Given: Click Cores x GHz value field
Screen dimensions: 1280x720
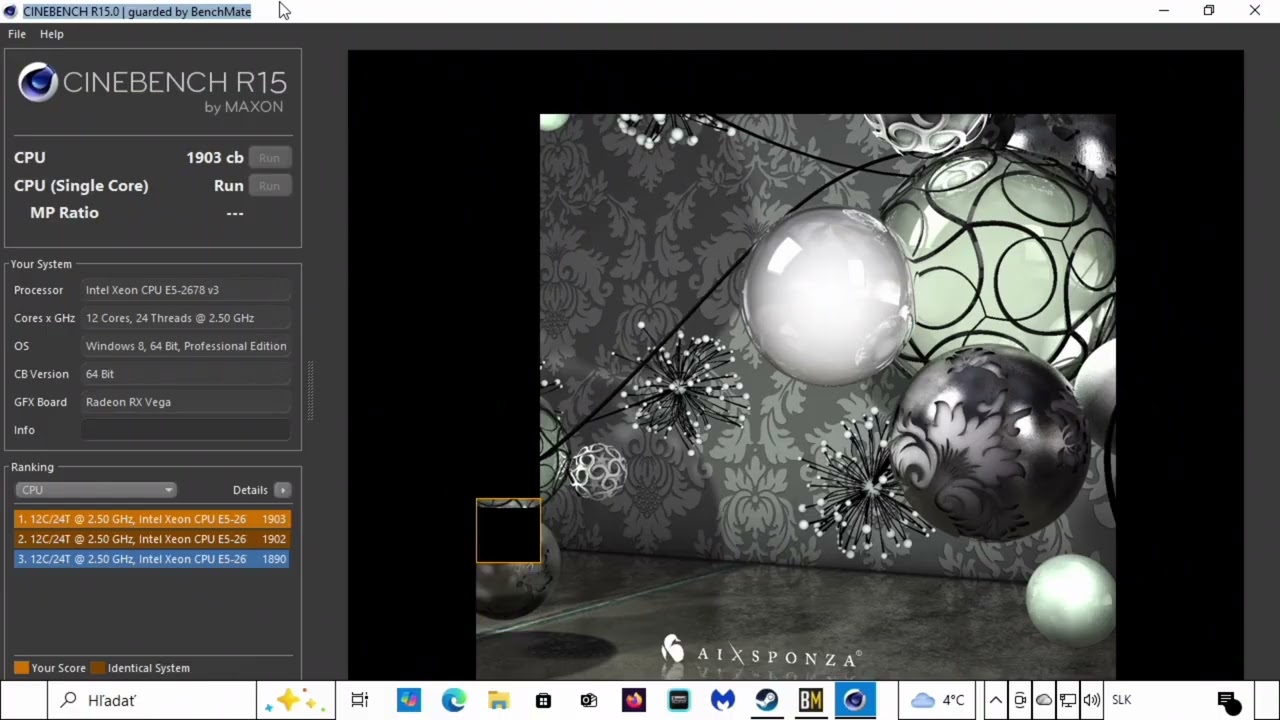Looking at the screenshot, I should pyautogui.click(x=186, y=318).
